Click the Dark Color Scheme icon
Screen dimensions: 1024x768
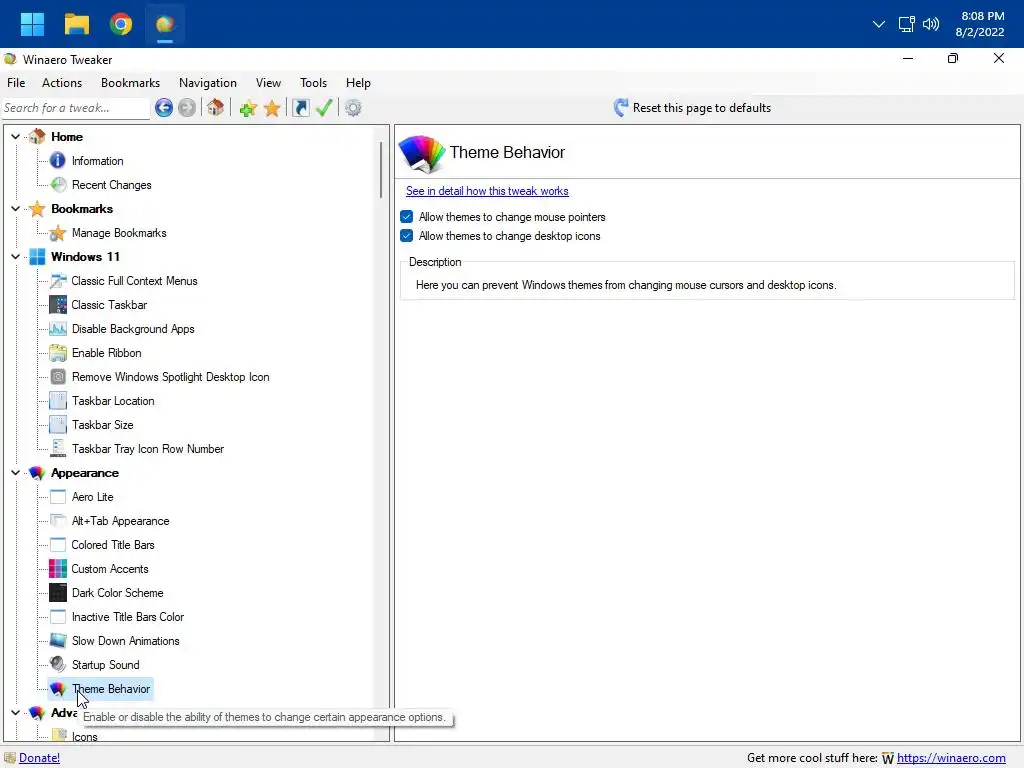click(x=57, y=593)
